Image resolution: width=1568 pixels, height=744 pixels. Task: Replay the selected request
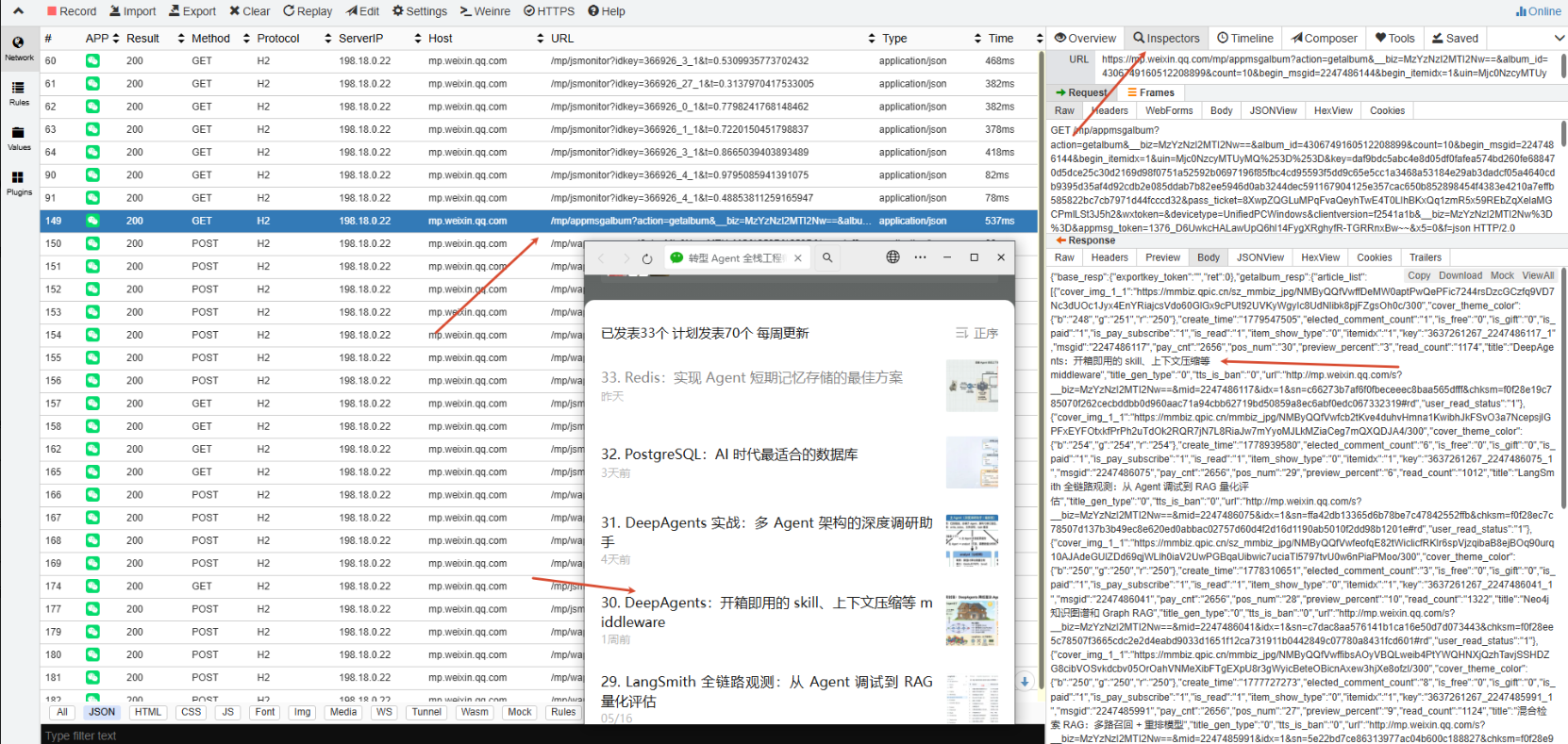tap(308, 11)
